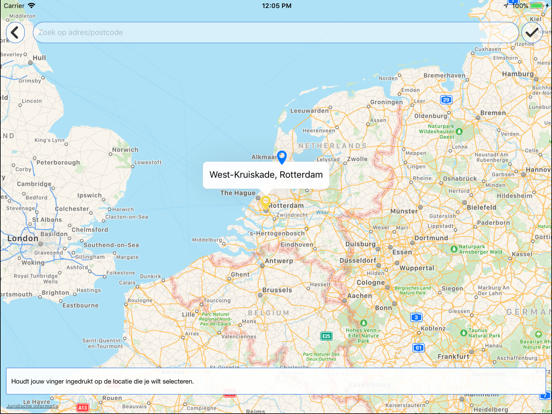Click the Wi-Fi icon in status bar

[x=31, y=6]
